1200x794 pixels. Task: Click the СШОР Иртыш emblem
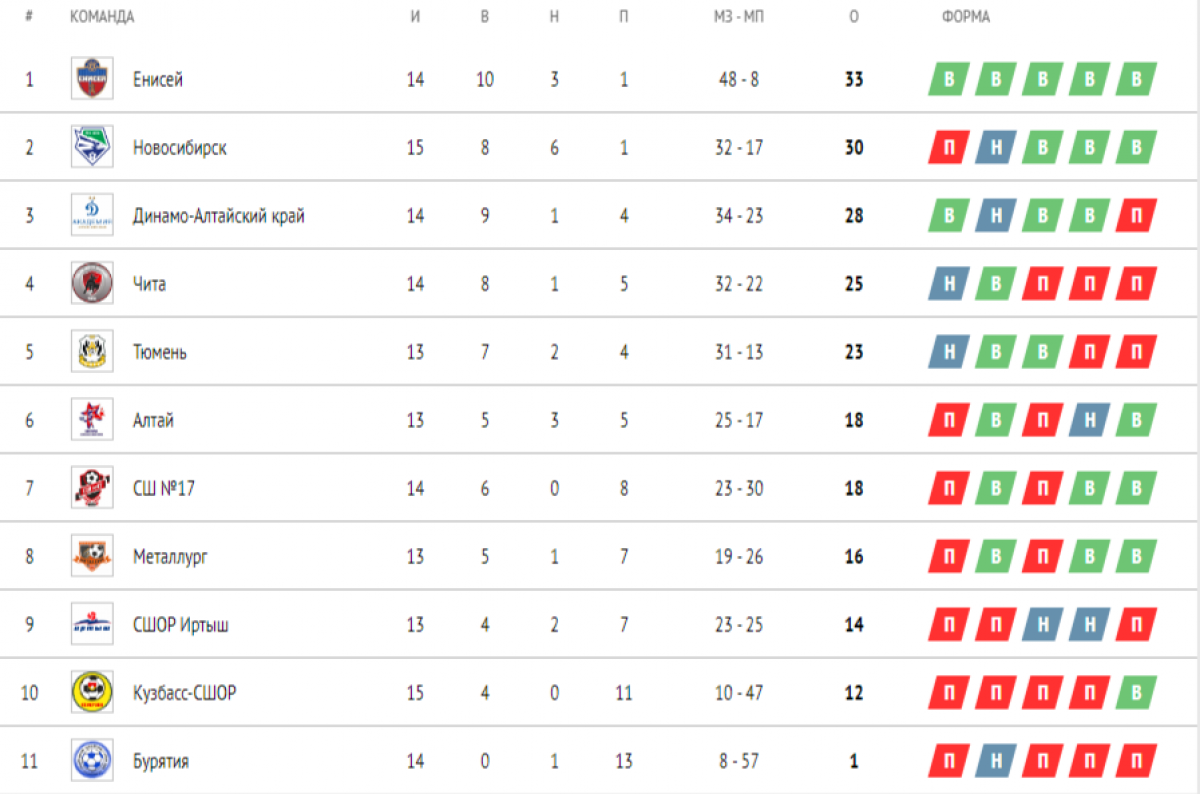(92, 624)
